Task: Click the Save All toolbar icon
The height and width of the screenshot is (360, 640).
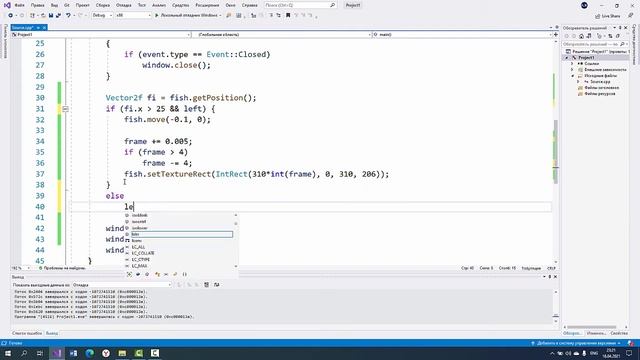Action: [58, 16]
